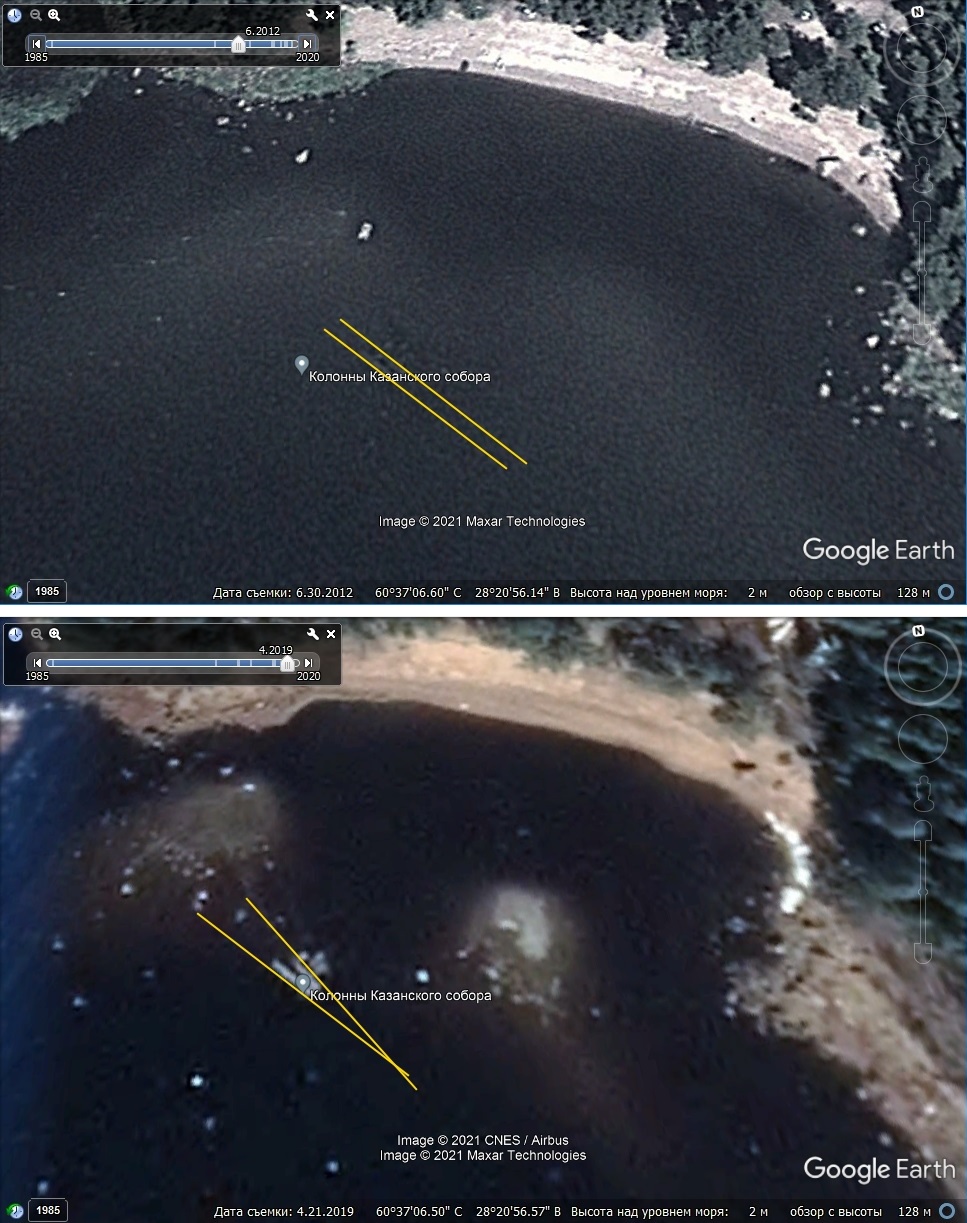This screenshot has width=967, height=1223.
Task: Click the 6.2012 time slider thumb
Action: coord(238,44)
